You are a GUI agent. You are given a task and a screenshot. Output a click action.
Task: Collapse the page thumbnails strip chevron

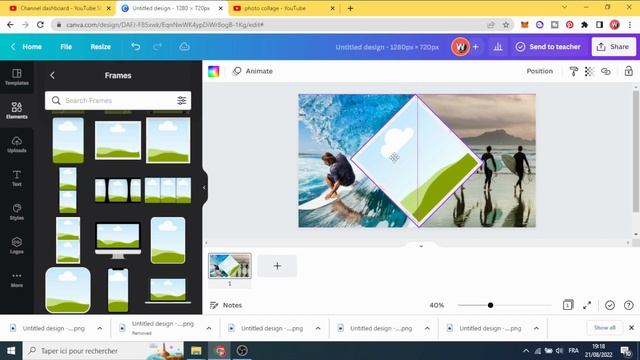tap(421, 246)
